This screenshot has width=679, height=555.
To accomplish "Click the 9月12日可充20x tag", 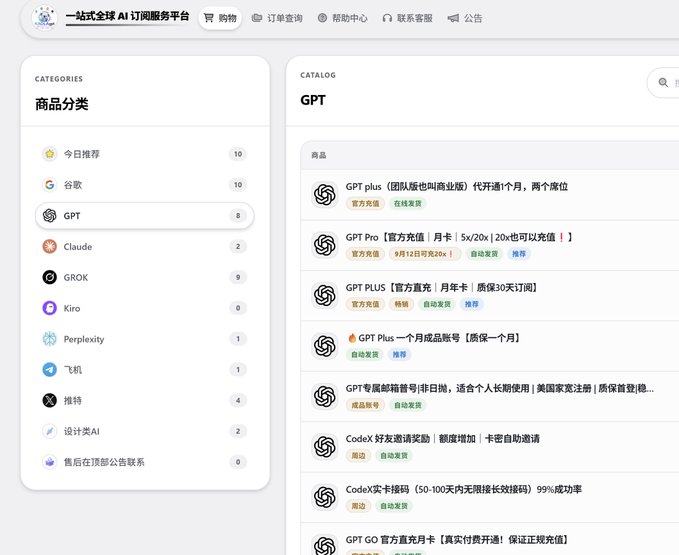I will 424,254.
